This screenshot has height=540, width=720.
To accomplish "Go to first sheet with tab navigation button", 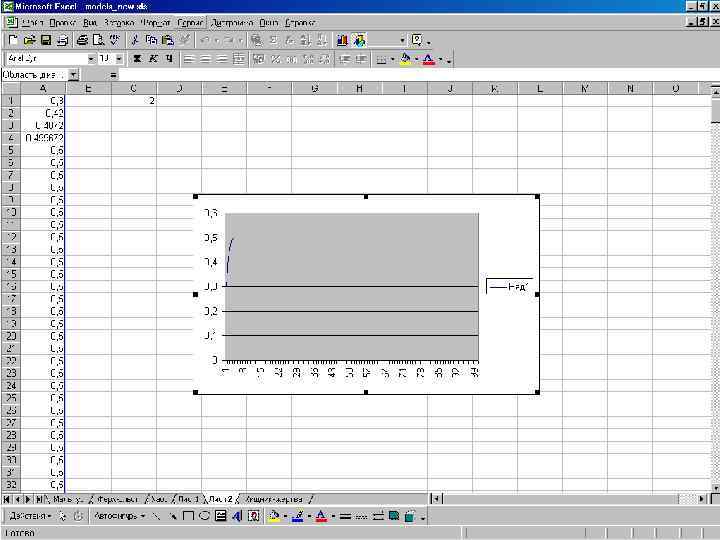I will click(6, 499).
